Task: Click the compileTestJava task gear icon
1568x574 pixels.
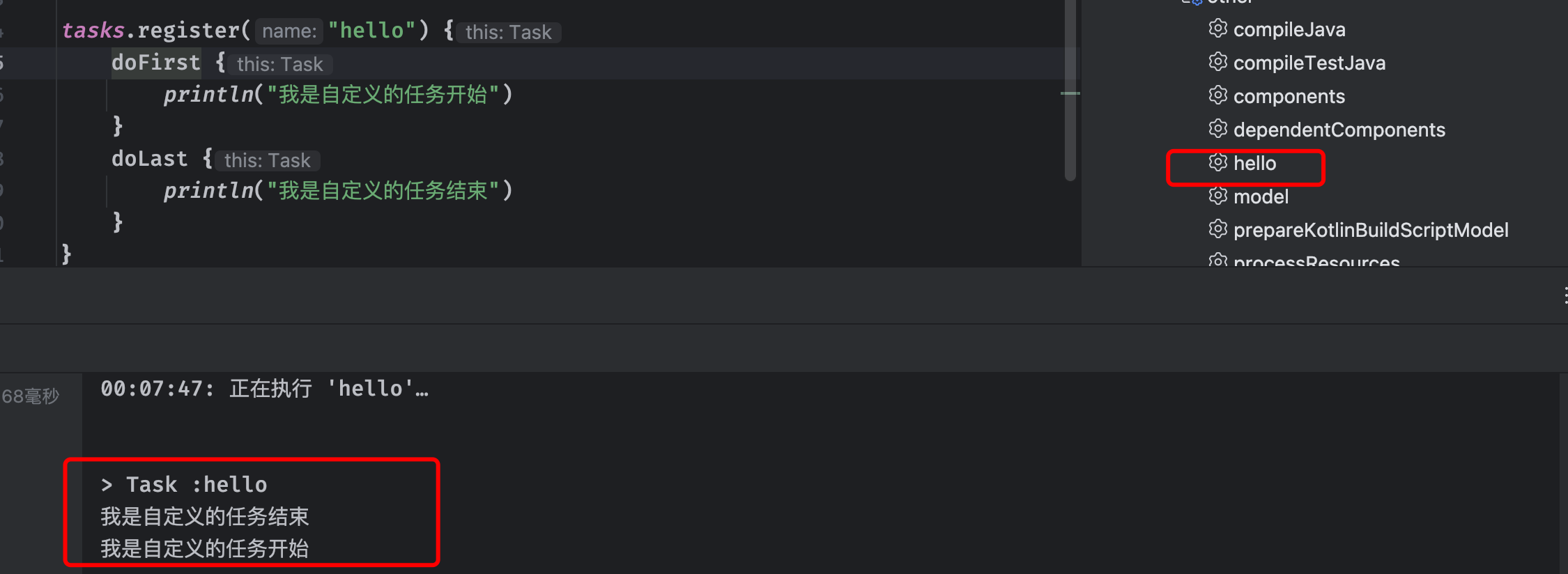Action: (1217, 62)
